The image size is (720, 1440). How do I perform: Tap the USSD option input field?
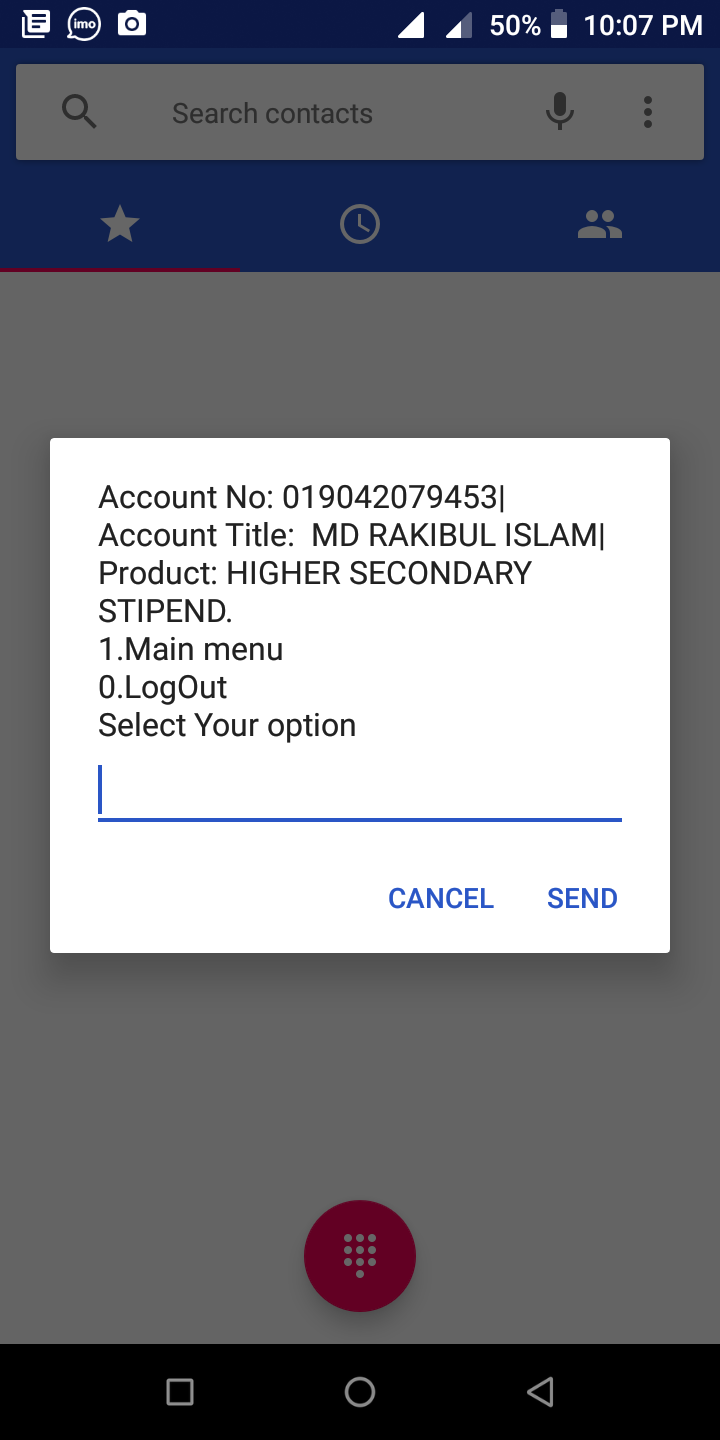pos(360,792)
